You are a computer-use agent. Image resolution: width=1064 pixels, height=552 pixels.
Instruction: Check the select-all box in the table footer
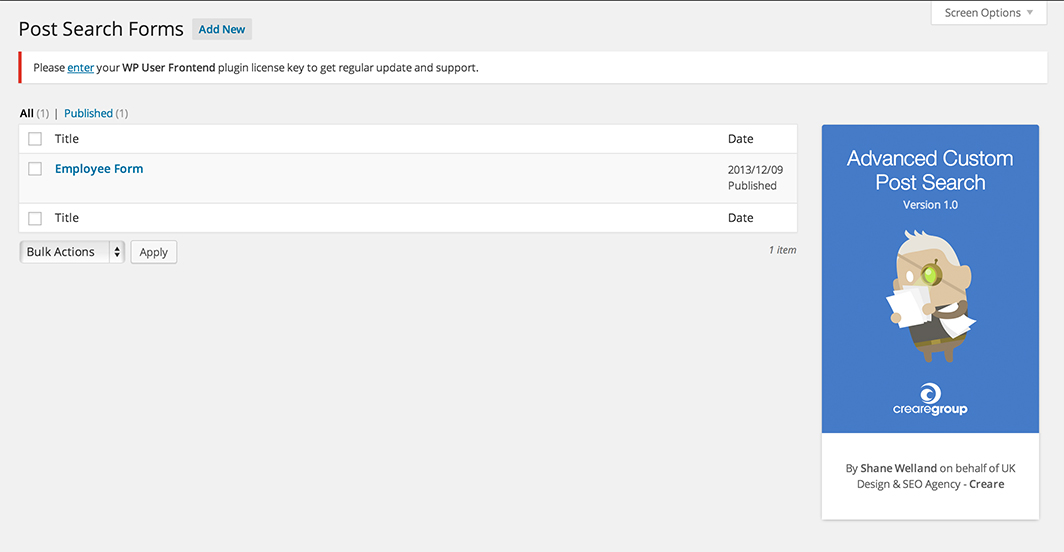(35, 218)
